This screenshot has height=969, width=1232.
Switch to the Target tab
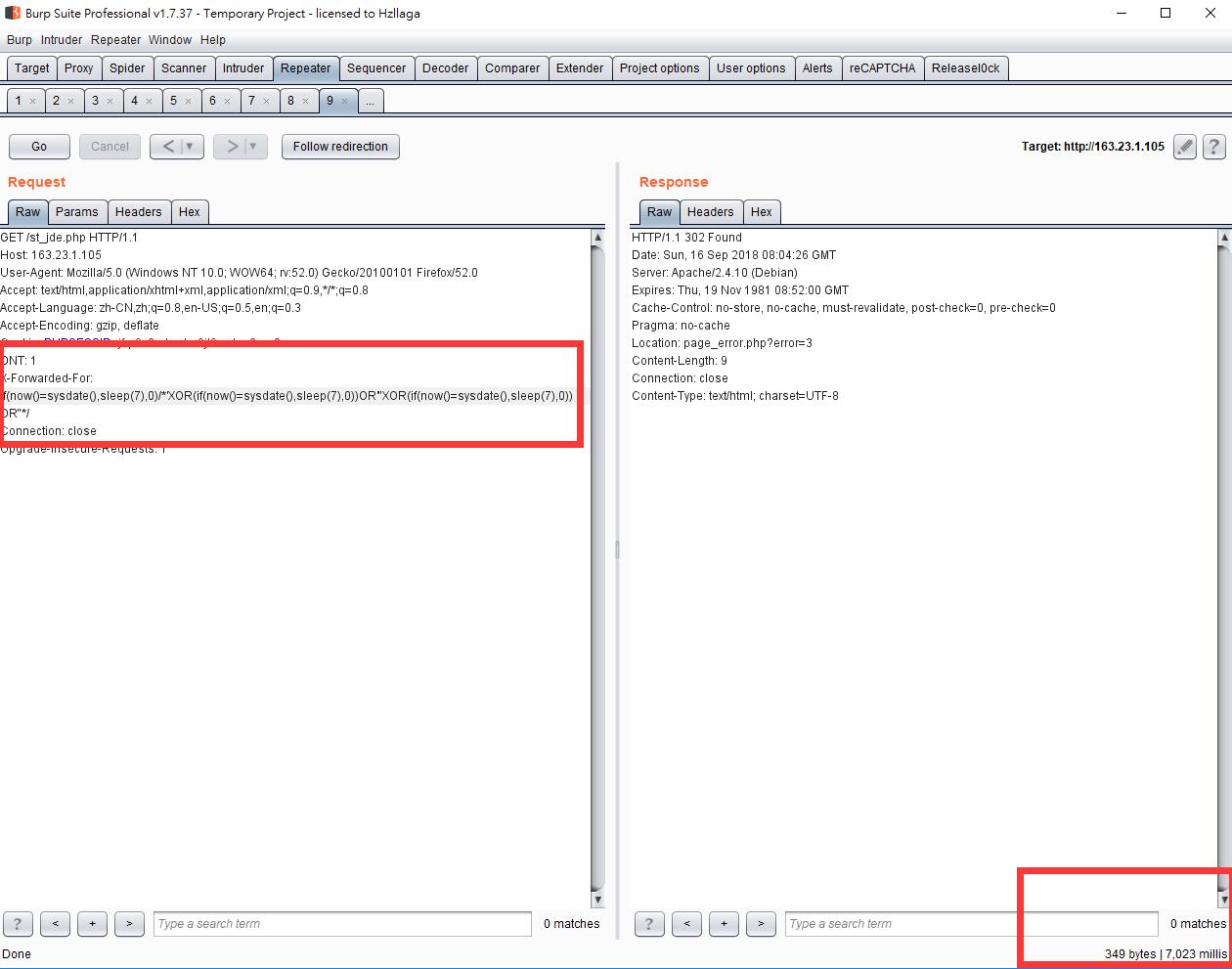[31, 68]
